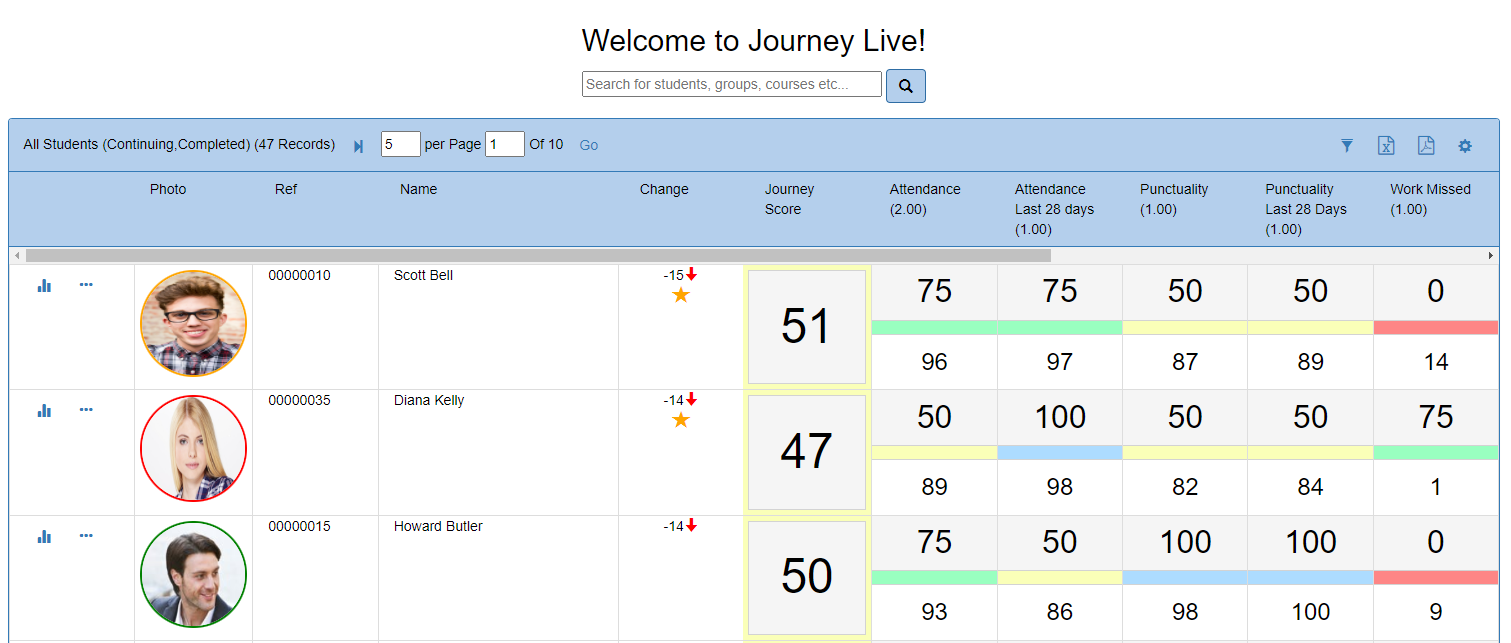This screenshot has width=1511, height=643.
Task: Click reference number 00000010
Action: pyautogui.click(x=299, y=275)
